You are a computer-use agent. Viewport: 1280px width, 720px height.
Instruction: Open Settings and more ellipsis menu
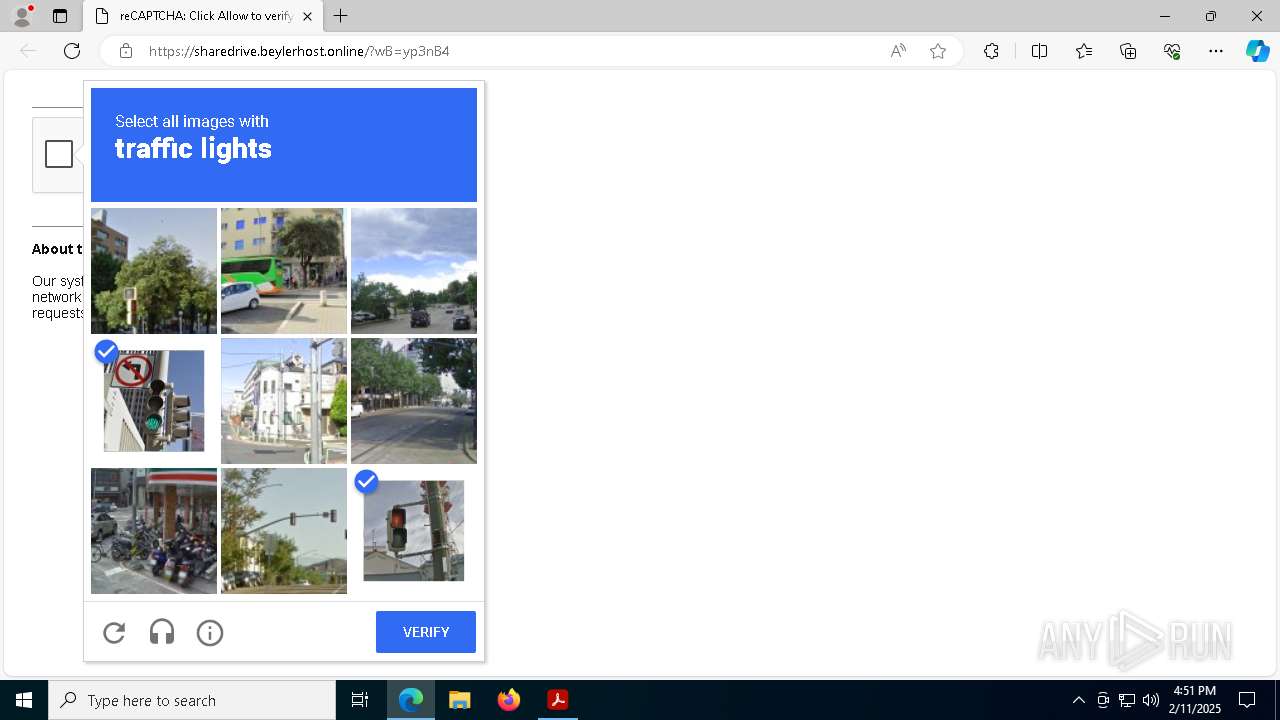tap(1216, 51)
